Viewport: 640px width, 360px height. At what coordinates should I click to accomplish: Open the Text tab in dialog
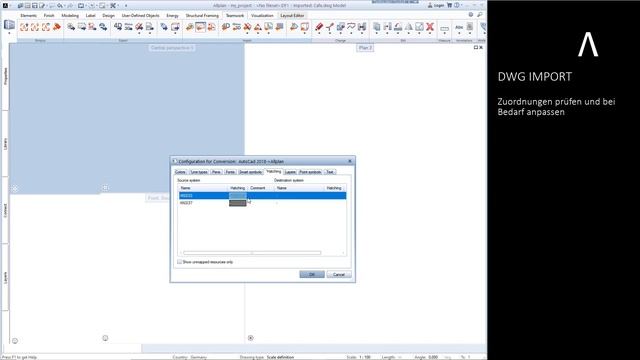coord(330,172)
